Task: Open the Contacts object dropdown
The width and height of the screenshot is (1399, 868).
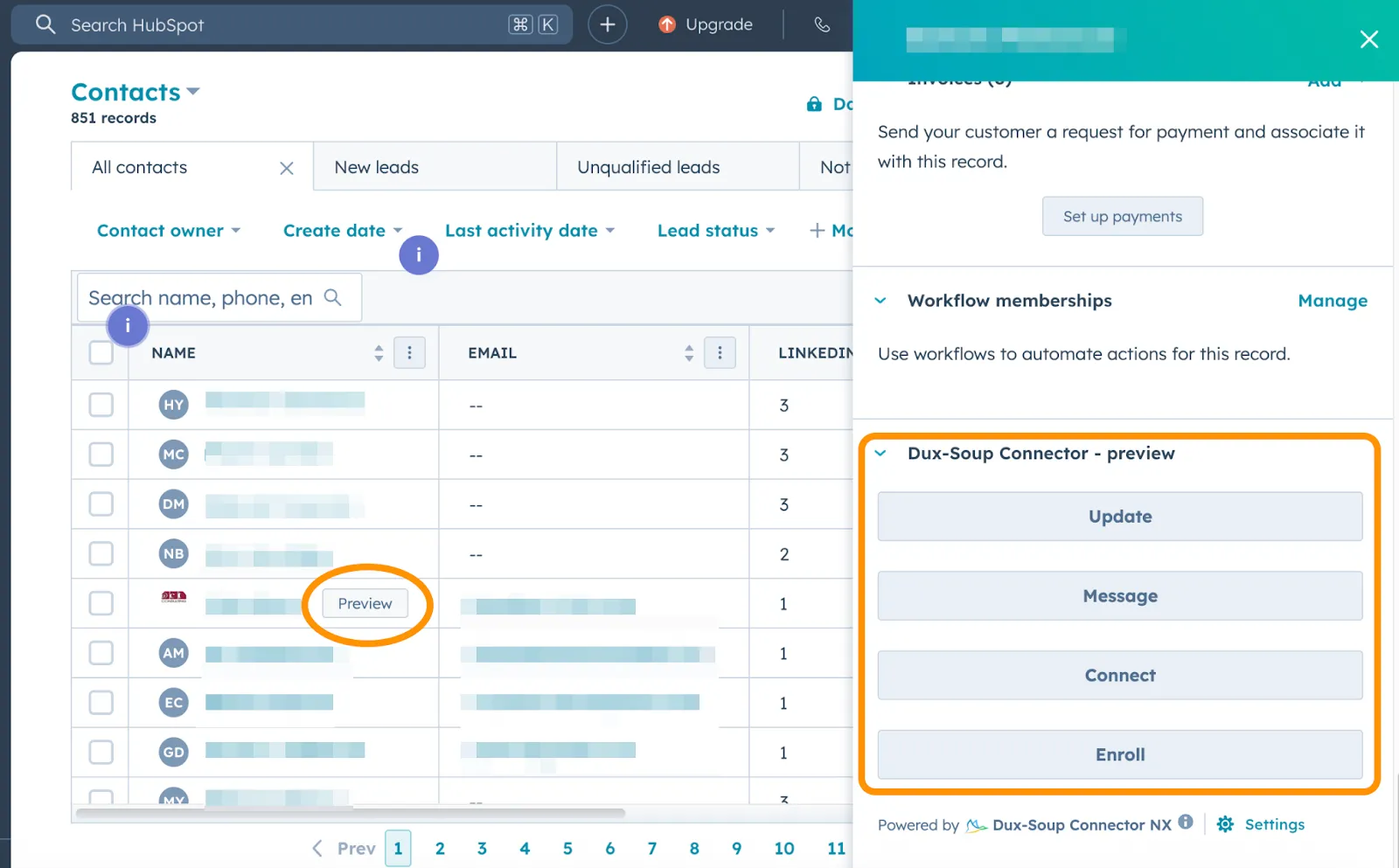Action: pyautogui.click(x=136, y=92)
